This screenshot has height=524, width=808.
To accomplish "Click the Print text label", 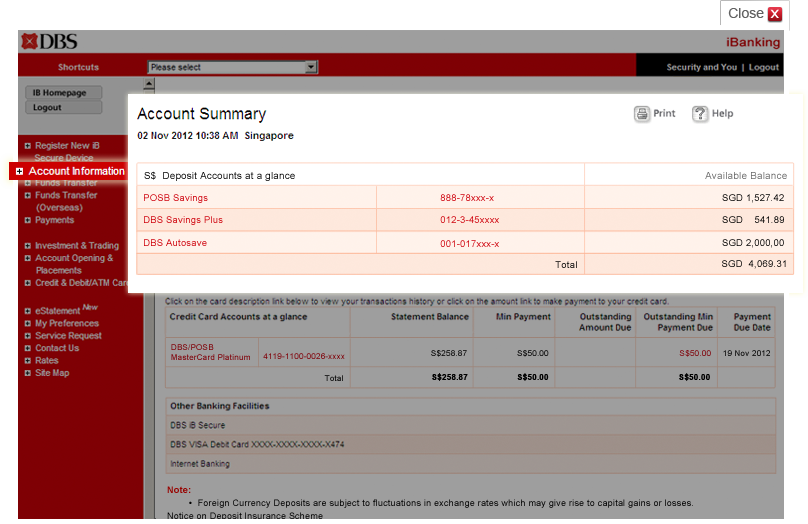I will point(664,113).
